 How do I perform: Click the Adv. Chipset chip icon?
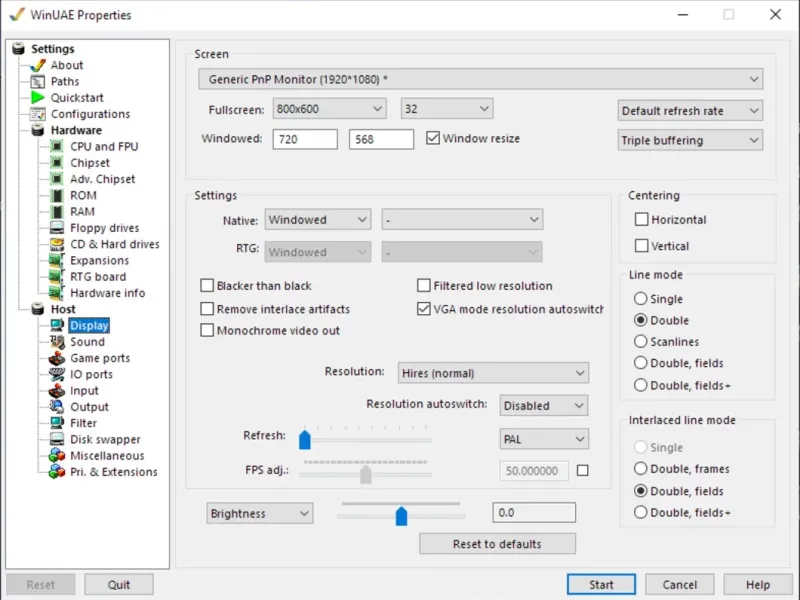tap(57, 179)
